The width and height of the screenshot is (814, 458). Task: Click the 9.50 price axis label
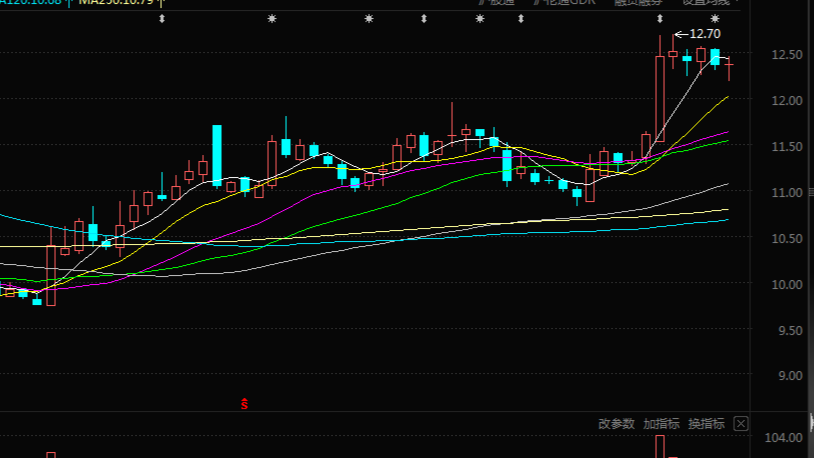click(791, 331)
